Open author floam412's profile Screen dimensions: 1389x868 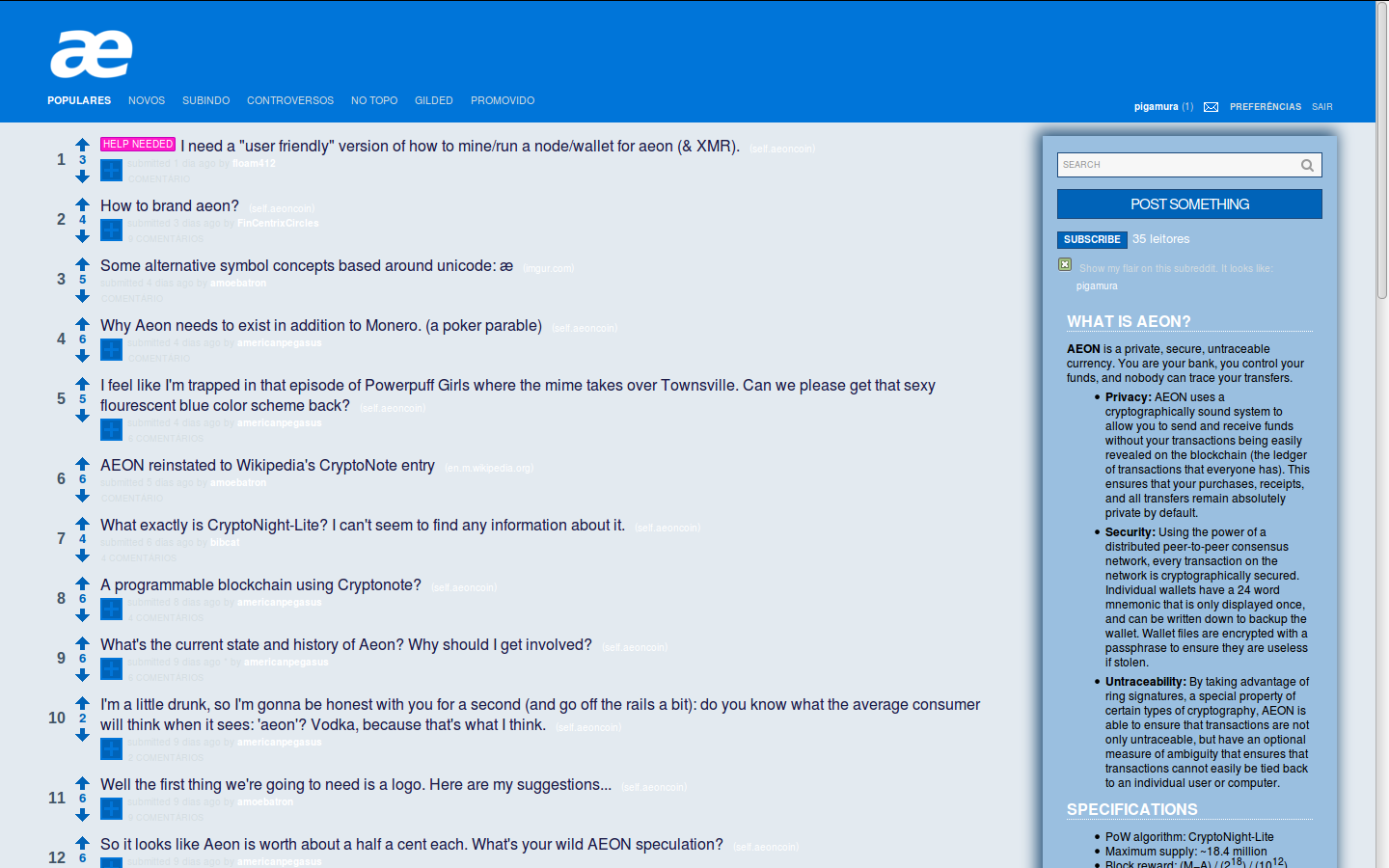tap(254, 163)
